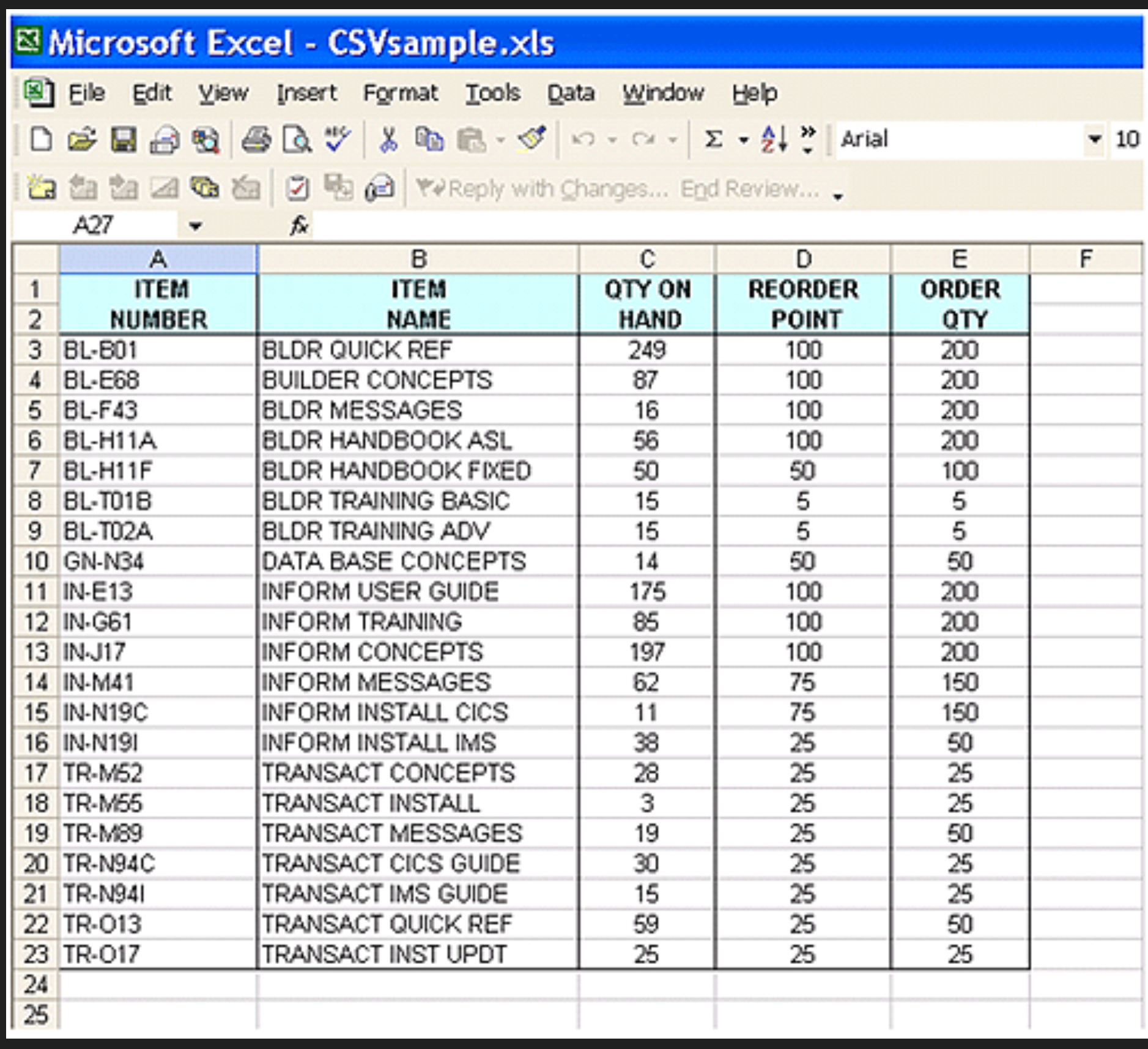Cut selection with the scissors icon

(x=388, y=140)
